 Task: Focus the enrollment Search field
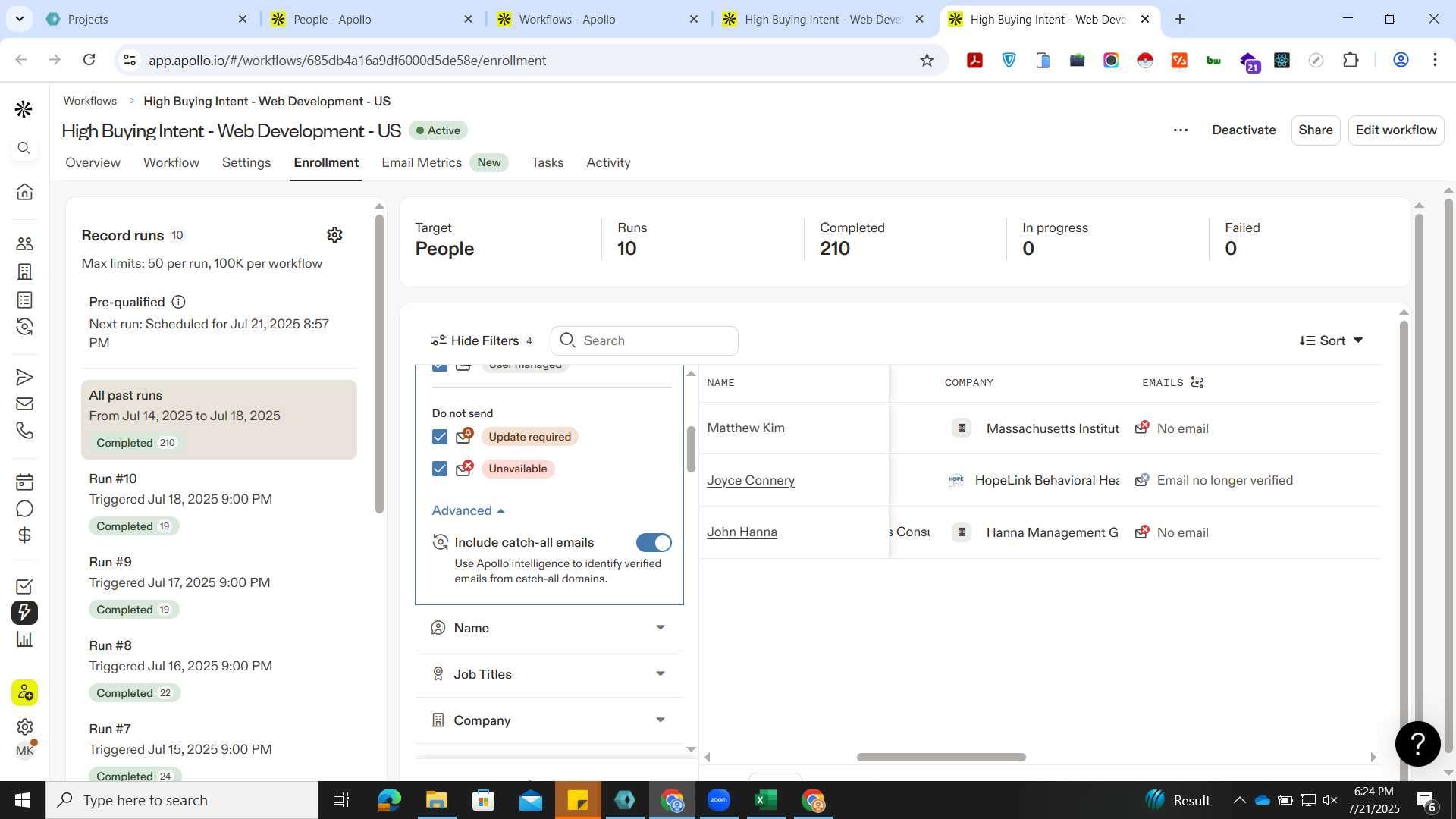(x=645, y=340)
